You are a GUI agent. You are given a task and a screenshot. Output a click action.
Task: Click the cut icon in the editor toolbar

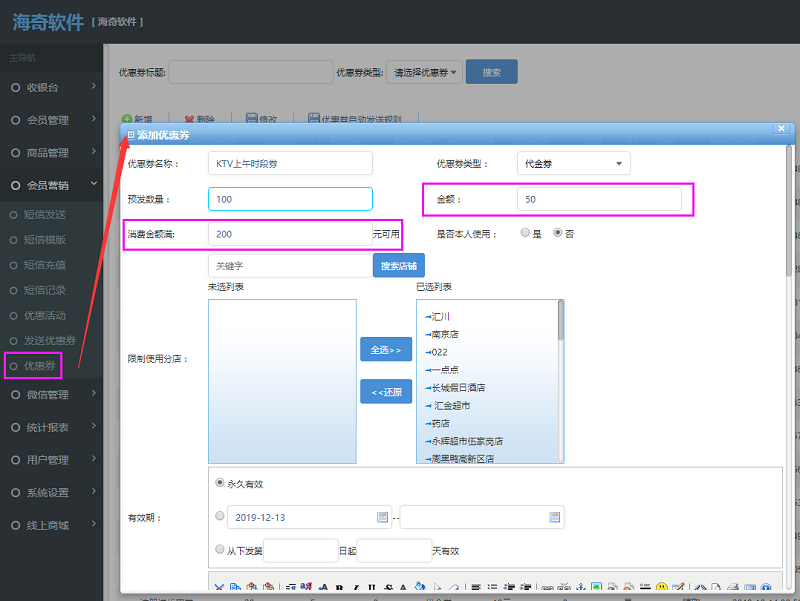pyautogui.click(x=219, y=588)
